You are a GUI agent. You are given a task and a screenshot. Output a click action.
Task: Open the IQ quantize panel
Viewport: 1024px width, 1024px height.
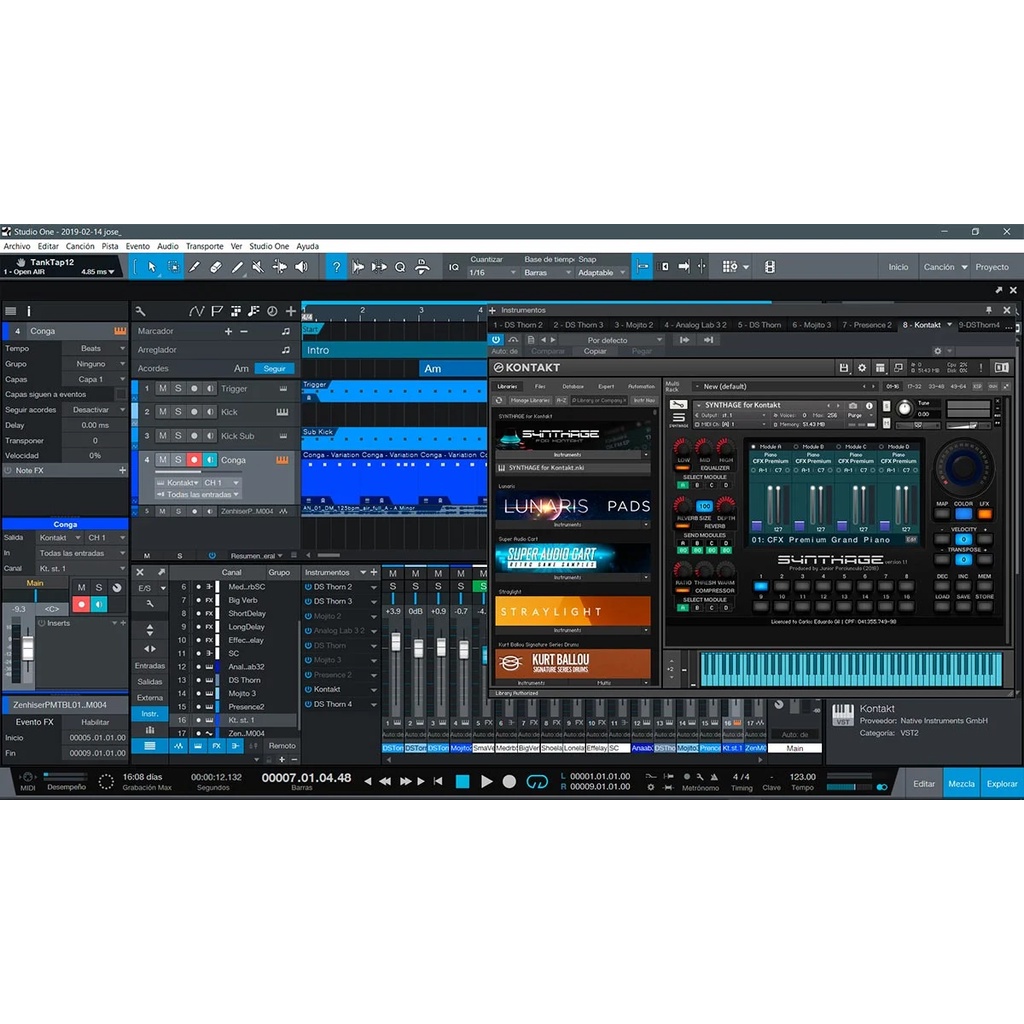(454, 266)
